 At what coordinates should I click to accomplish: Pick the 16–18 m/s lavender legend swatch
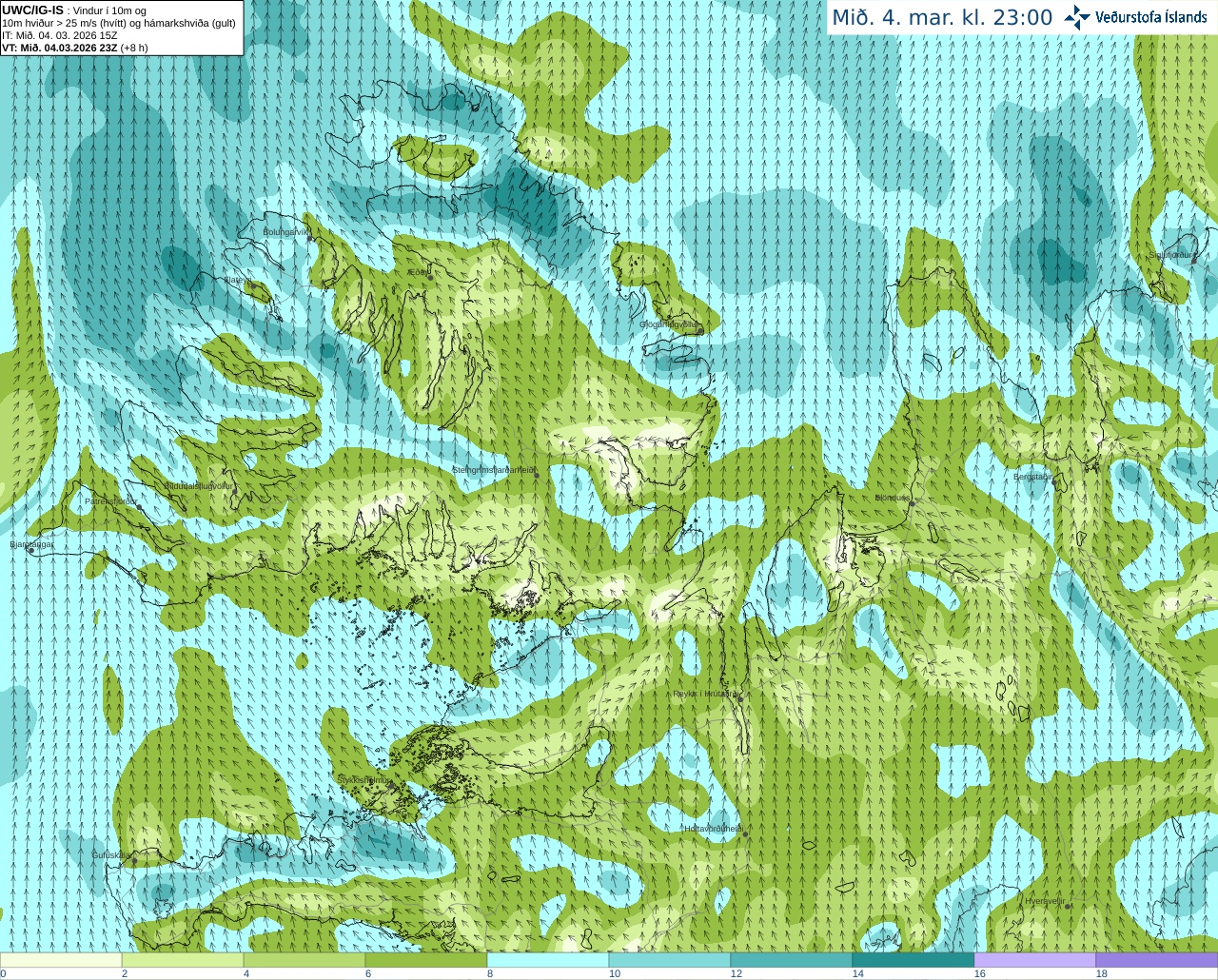pos(1035,960)
